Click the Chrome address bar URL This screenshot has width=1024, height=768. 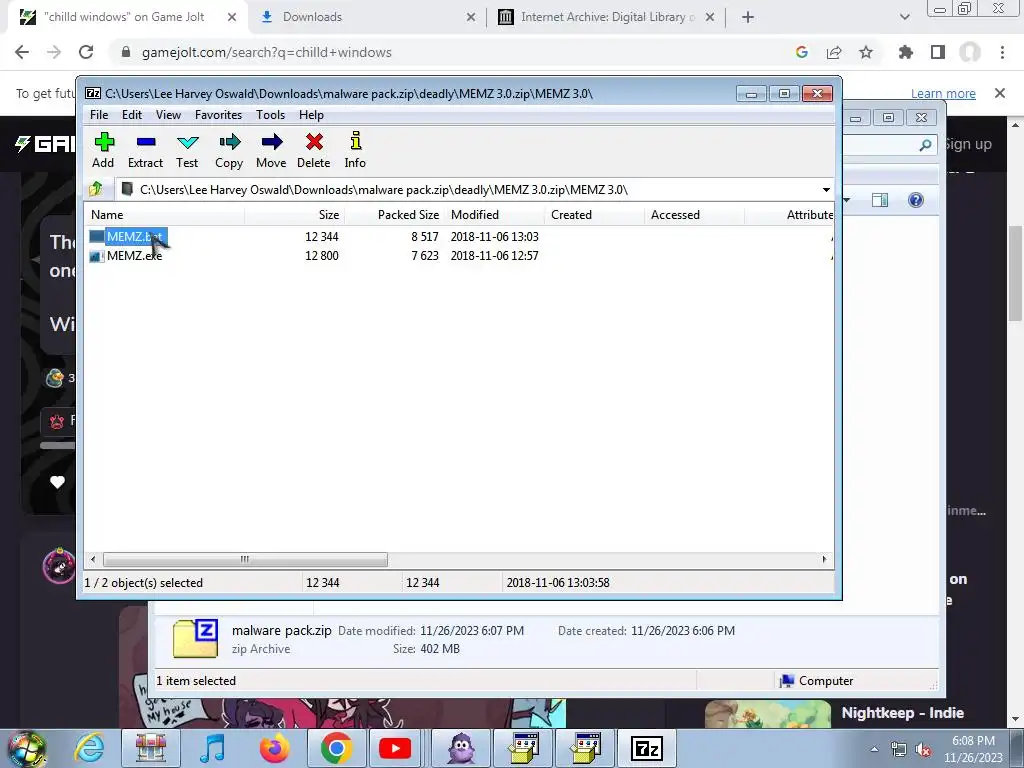266,52
